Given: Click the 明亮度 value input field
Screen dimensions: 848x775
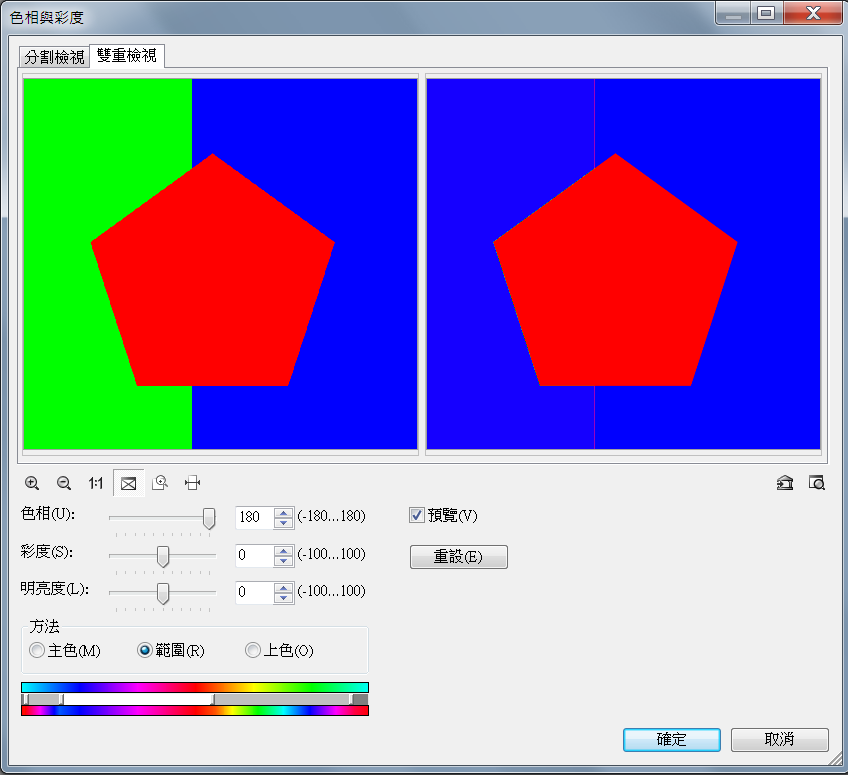Looking at the screenshot, I should [x=255, y=593].
